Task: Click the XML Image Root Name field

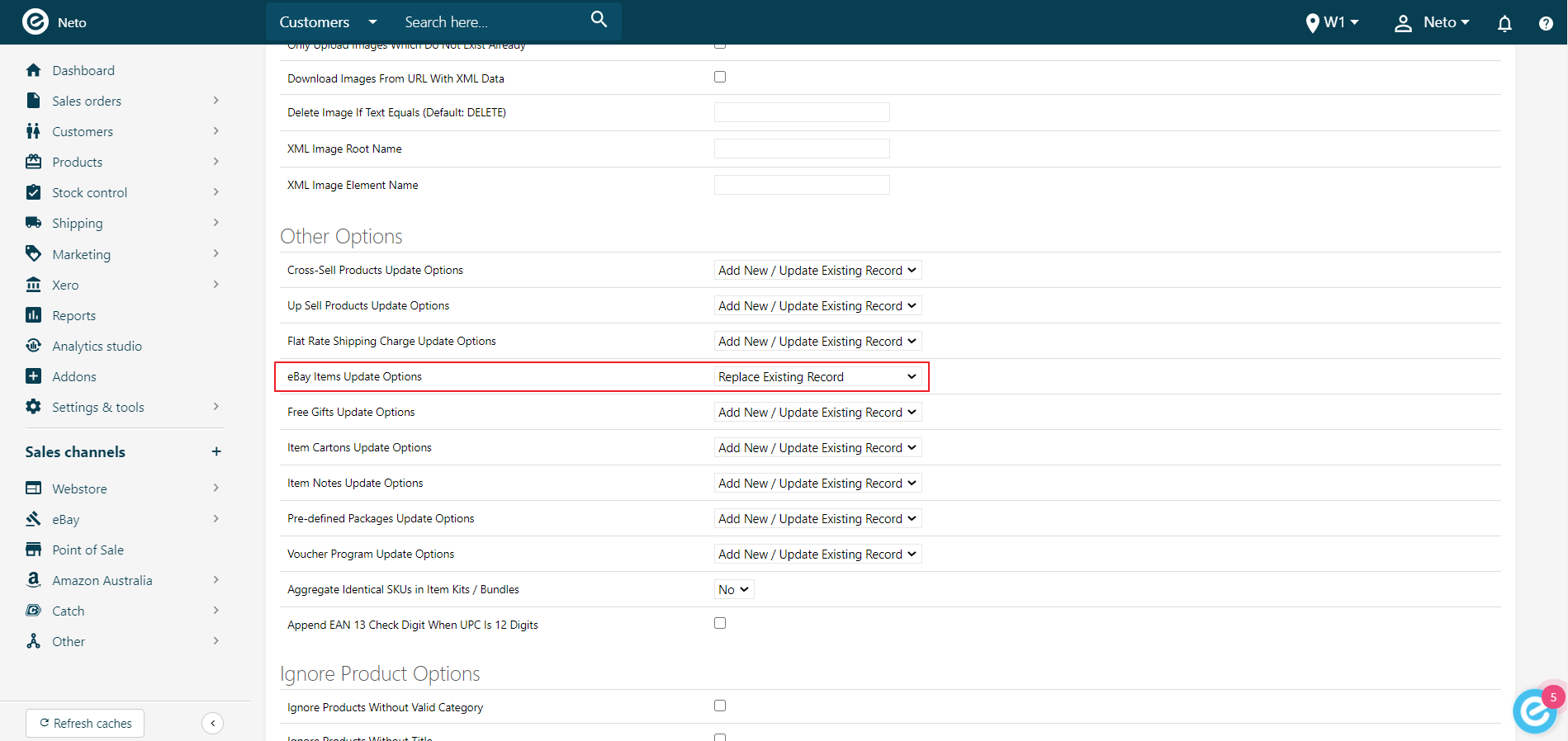Action: pos(802,149)
